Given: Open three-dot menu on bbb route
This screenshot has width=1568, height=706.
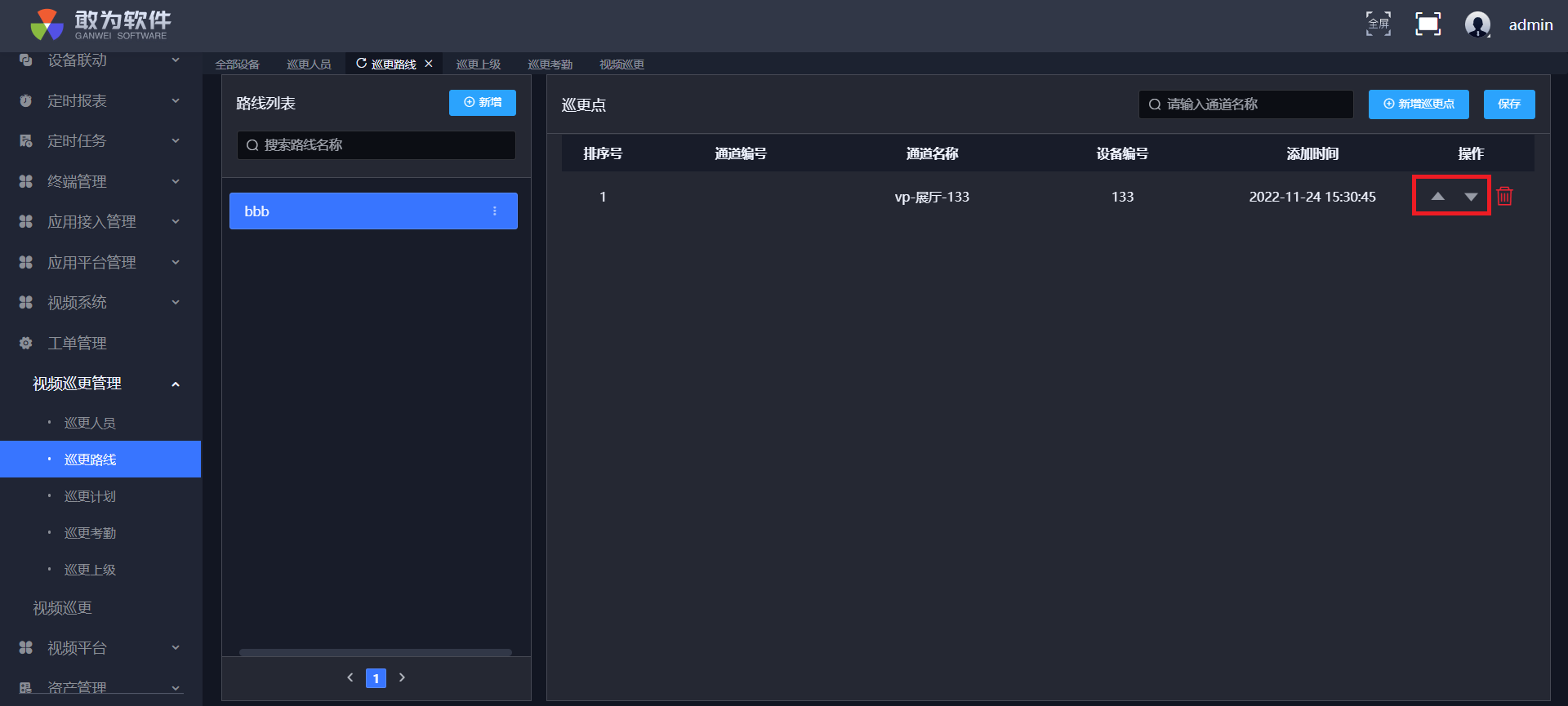Looking at the screenshot, I should point(495,211).
